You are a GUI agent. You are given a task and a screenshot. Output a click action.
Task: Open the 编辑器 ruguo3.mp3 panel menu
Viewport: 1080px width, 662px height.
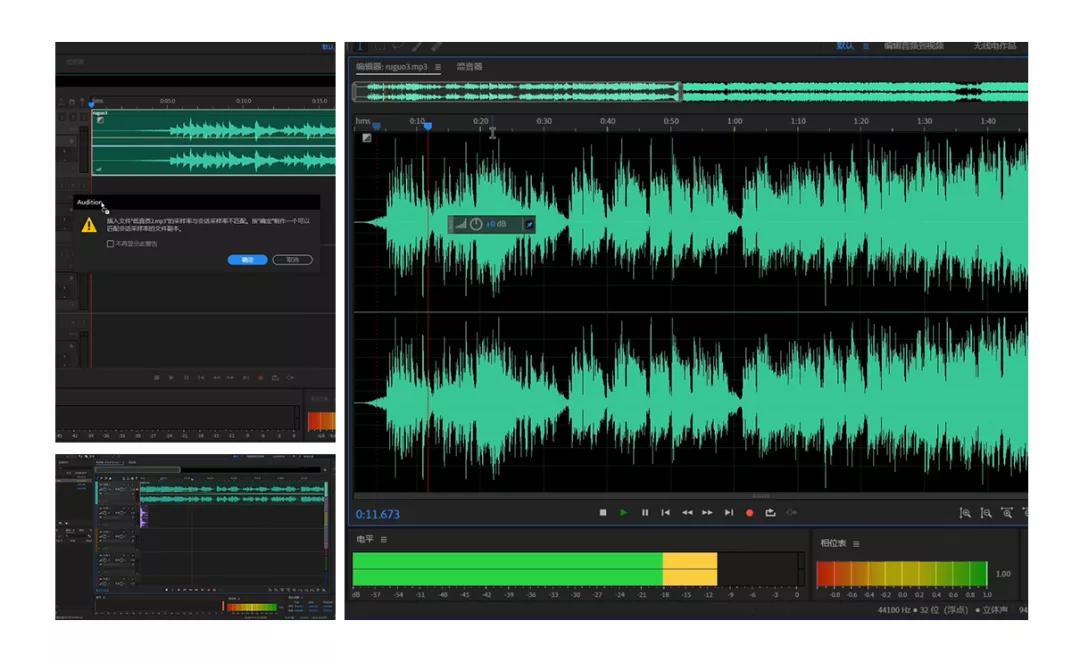pyautogui.click(x=437, y=67)
